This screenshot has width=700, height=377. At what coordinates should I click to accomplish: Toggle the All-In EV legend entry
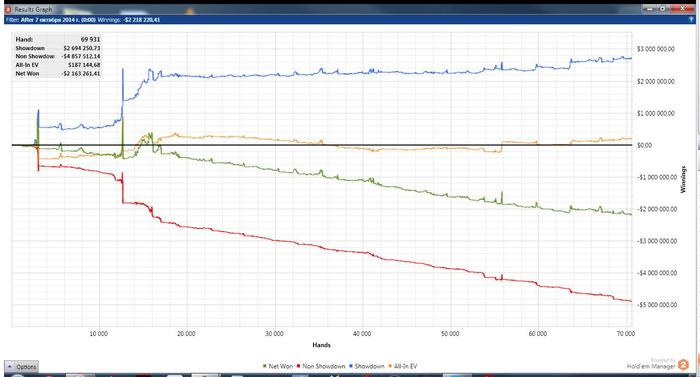tap(403, 366)
